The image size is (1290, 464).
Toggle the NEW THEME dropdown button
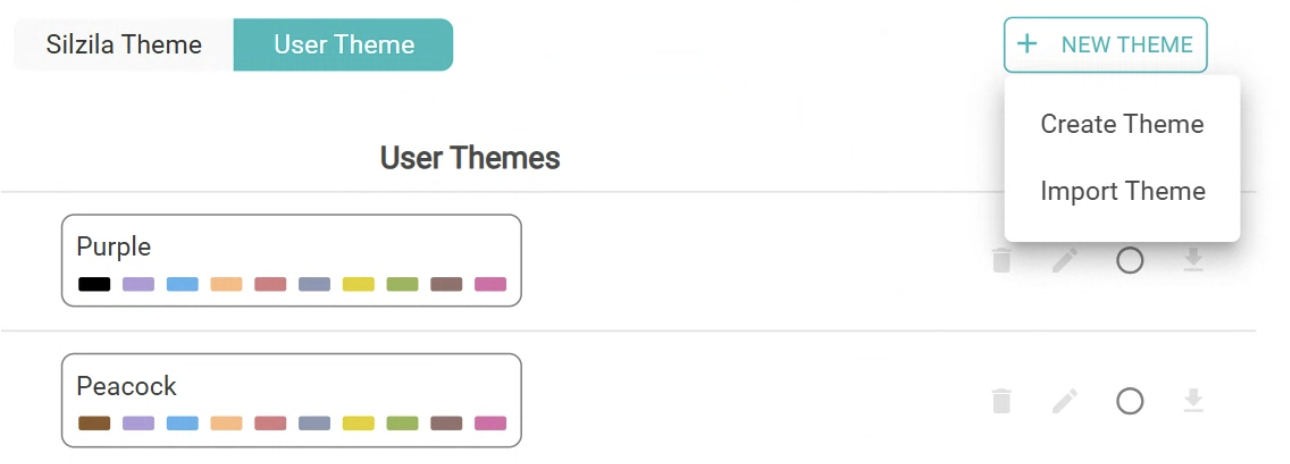click(x=1105, y=45)
